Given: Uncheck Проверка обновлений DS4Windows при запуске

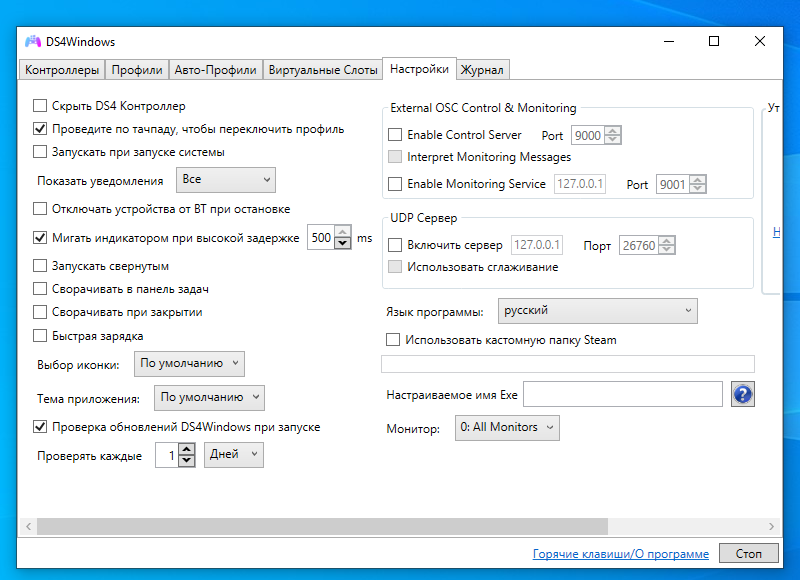Looking at the screenshot, I should click(40, 426).
